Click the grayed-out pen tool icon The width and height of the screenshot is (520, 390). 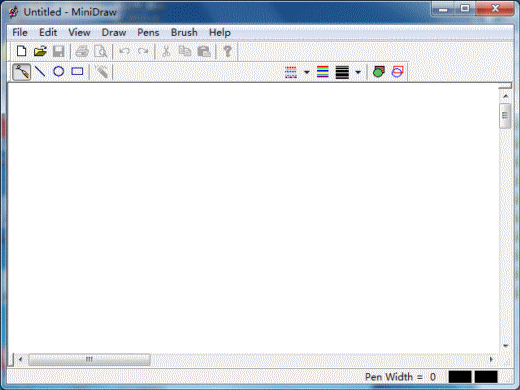point(101,71)
